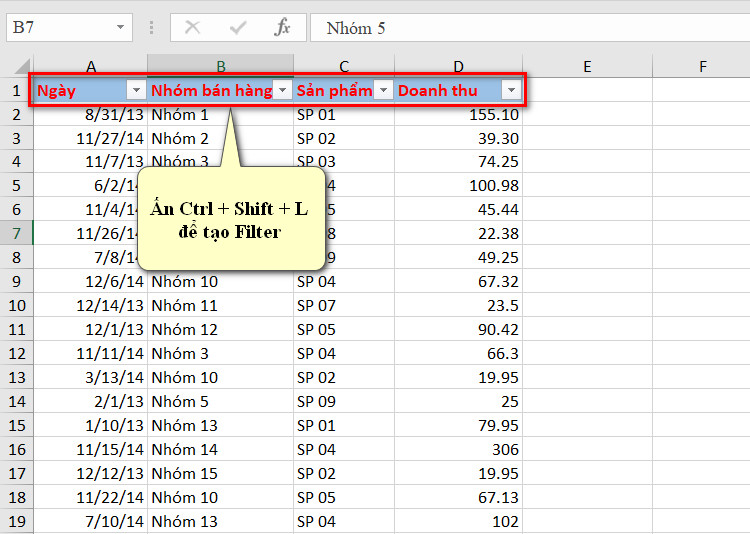Select column C header
This screenshot has width=750, height=534.
344,66
